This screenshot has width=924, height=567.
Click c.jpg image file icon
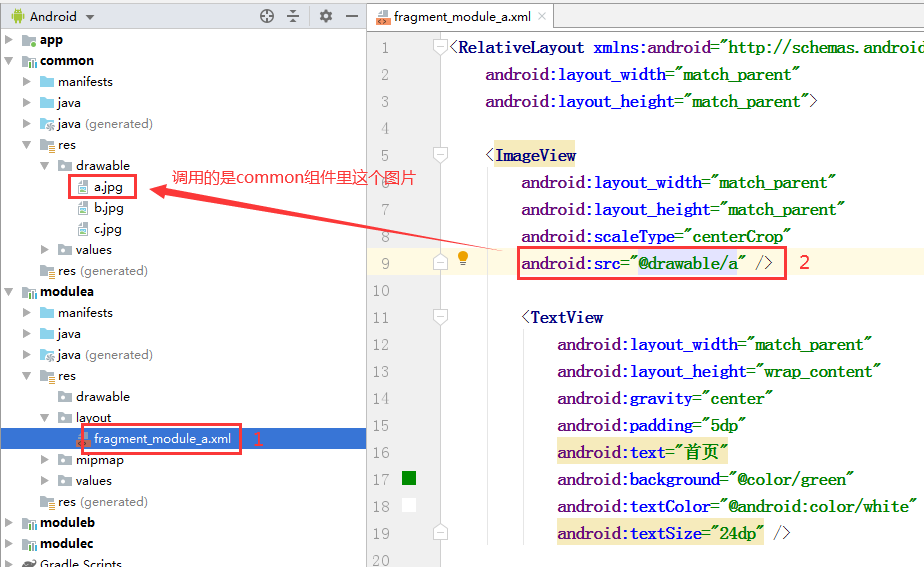pyautogui.click(x=83, y=230)
